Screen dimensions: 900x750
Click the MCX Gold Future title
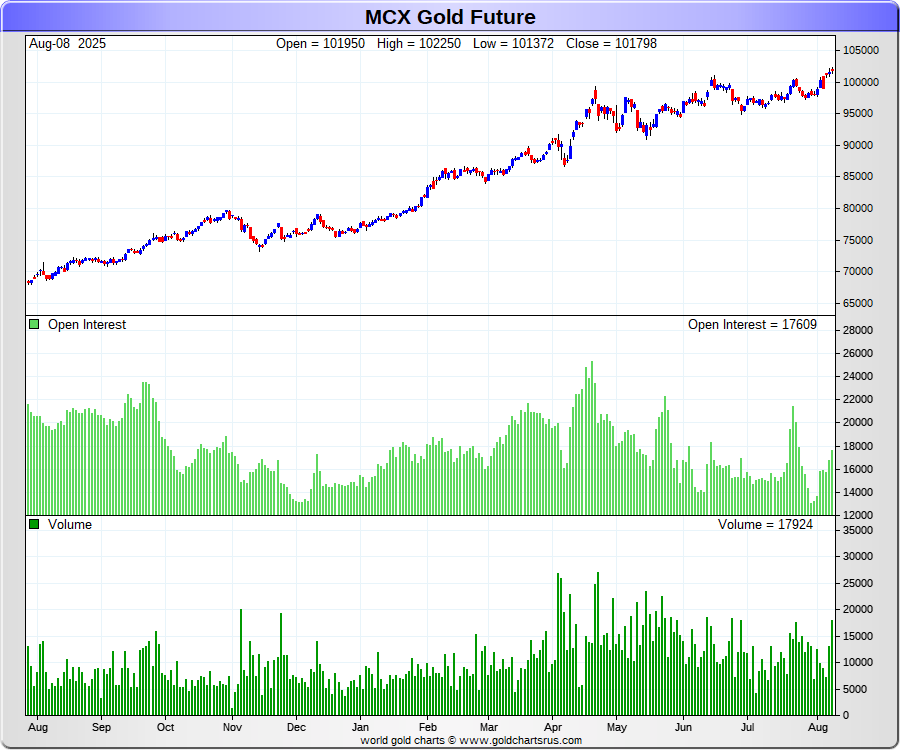450,17
